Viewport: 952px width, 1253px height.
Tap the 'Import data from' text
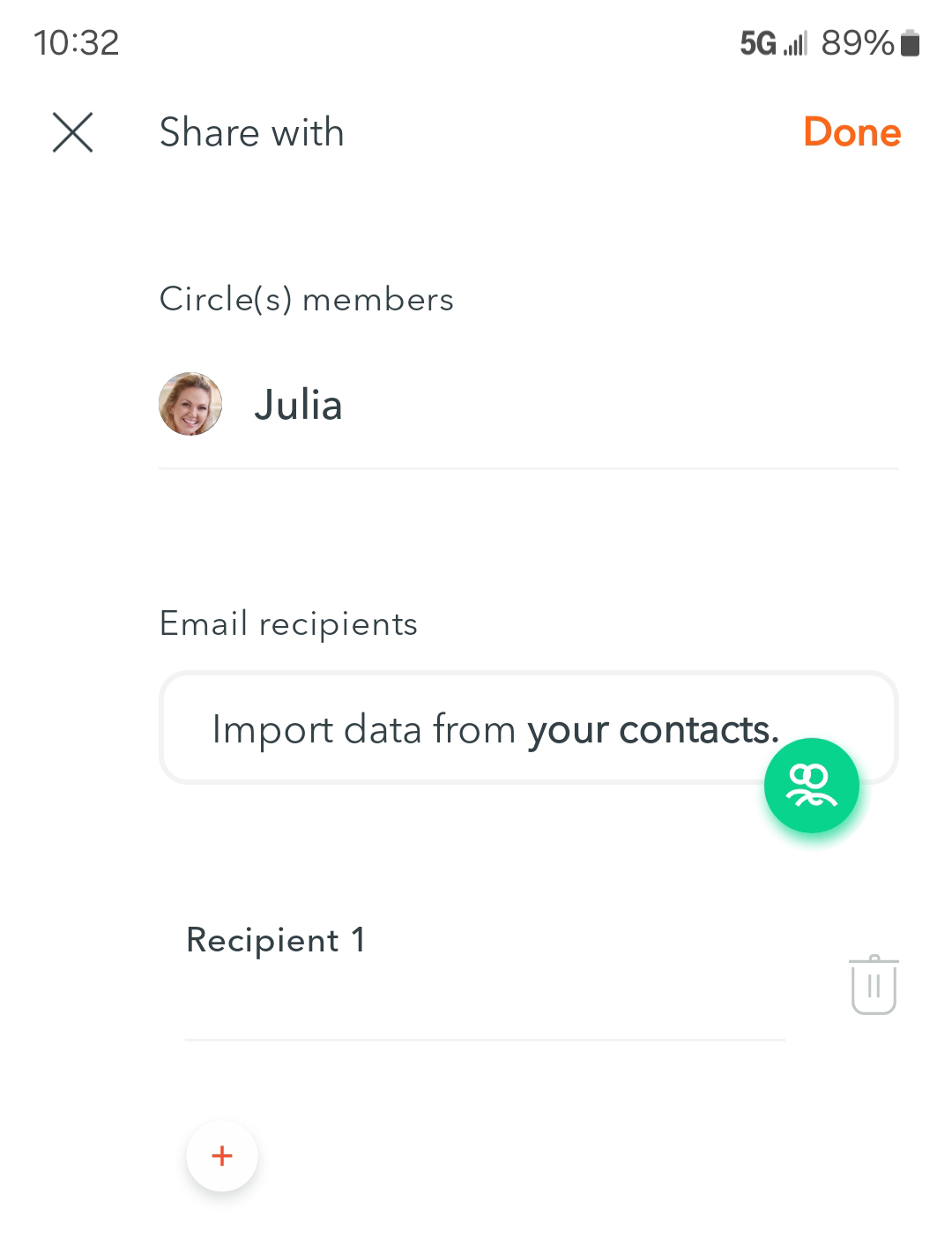click(x=363, y=730)
